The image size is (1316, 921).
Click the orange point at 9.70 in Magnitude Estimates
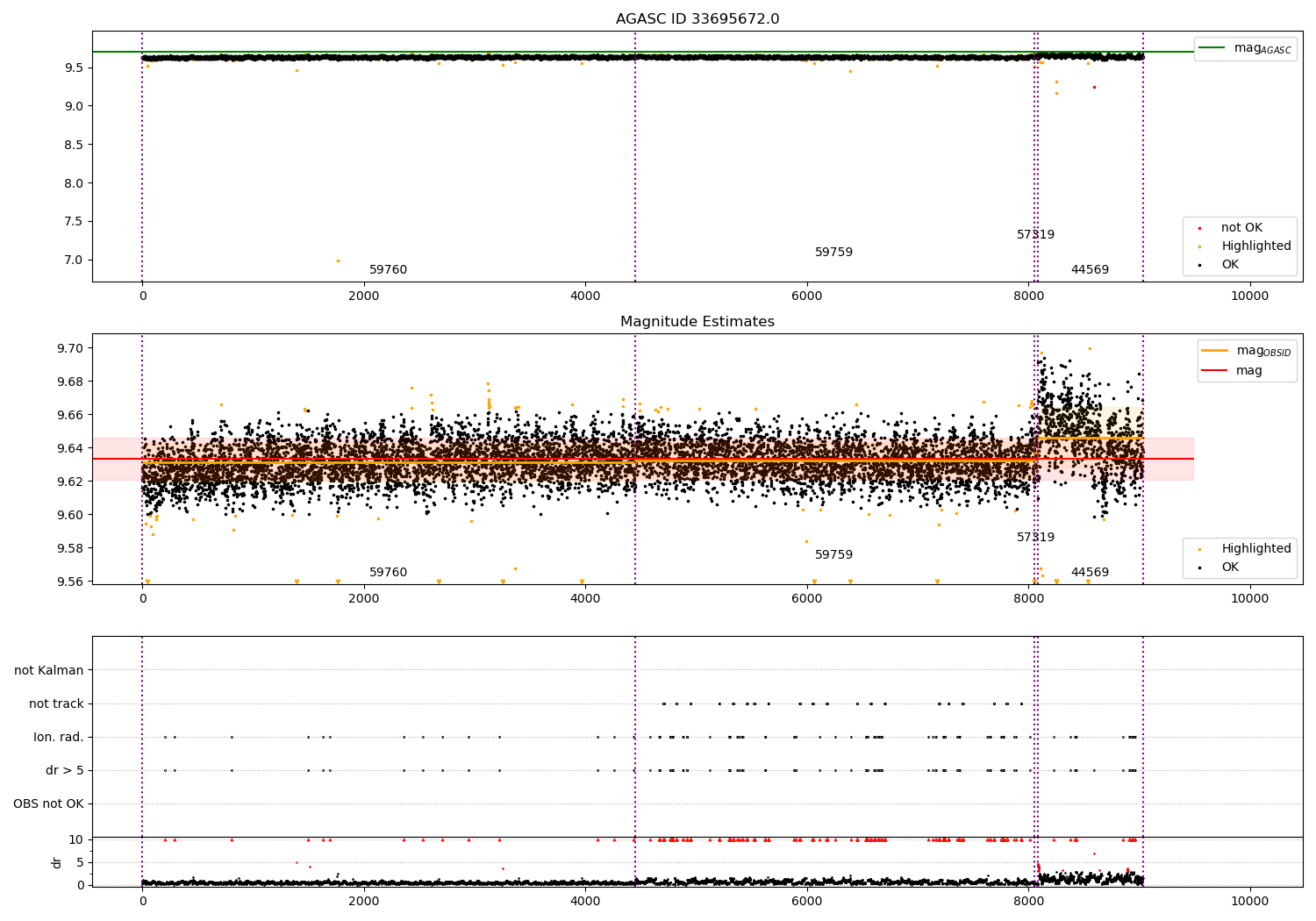click(1090, 348)
